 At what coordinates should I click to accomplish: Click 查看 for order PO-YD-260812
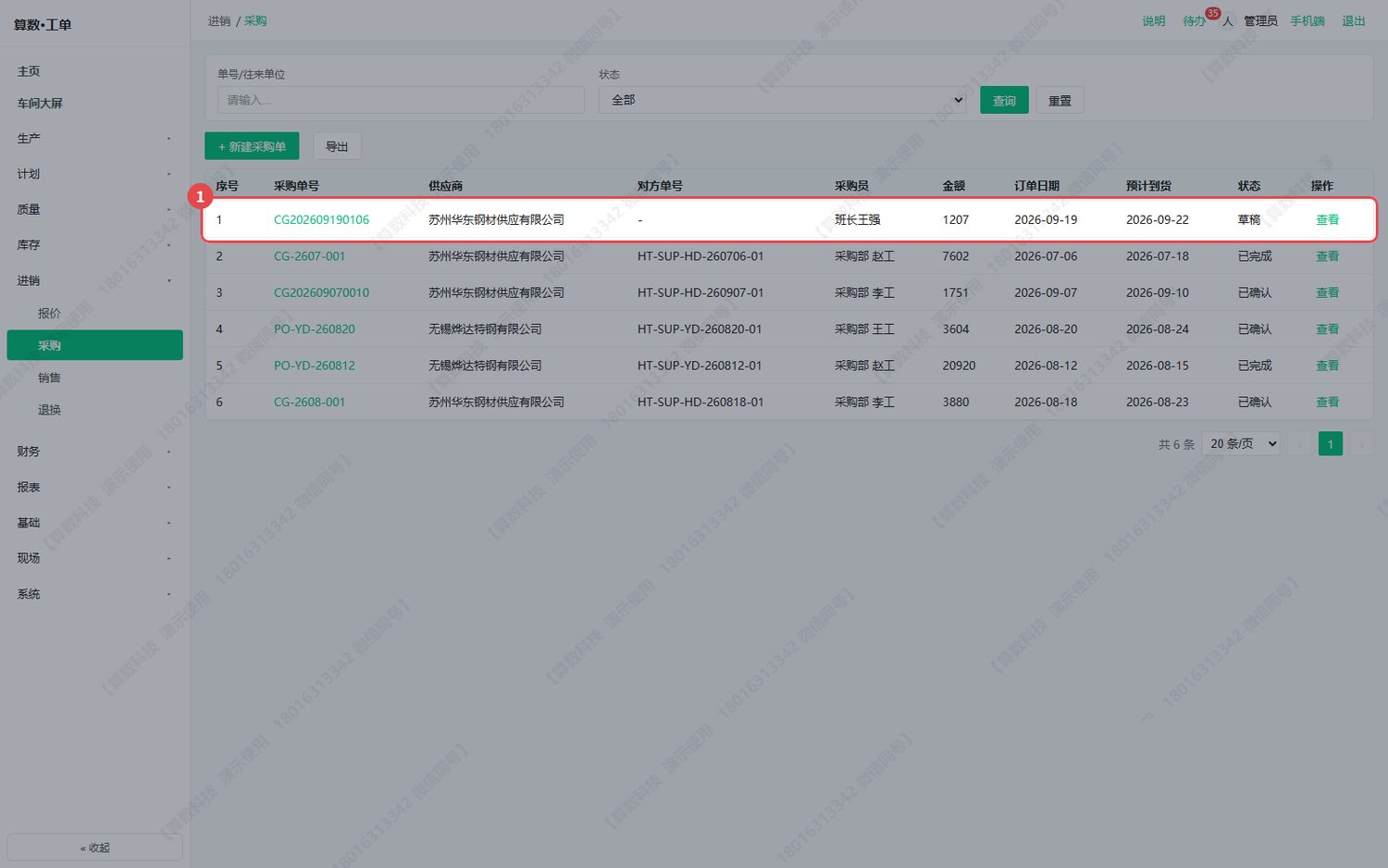1327,366
